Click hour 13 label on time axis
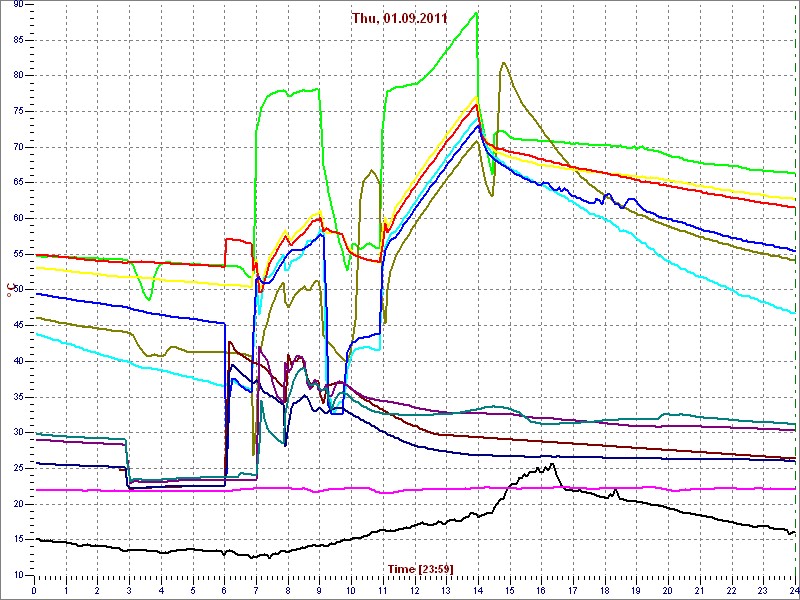The image size is (800, 600). click(x=445, y=589)
